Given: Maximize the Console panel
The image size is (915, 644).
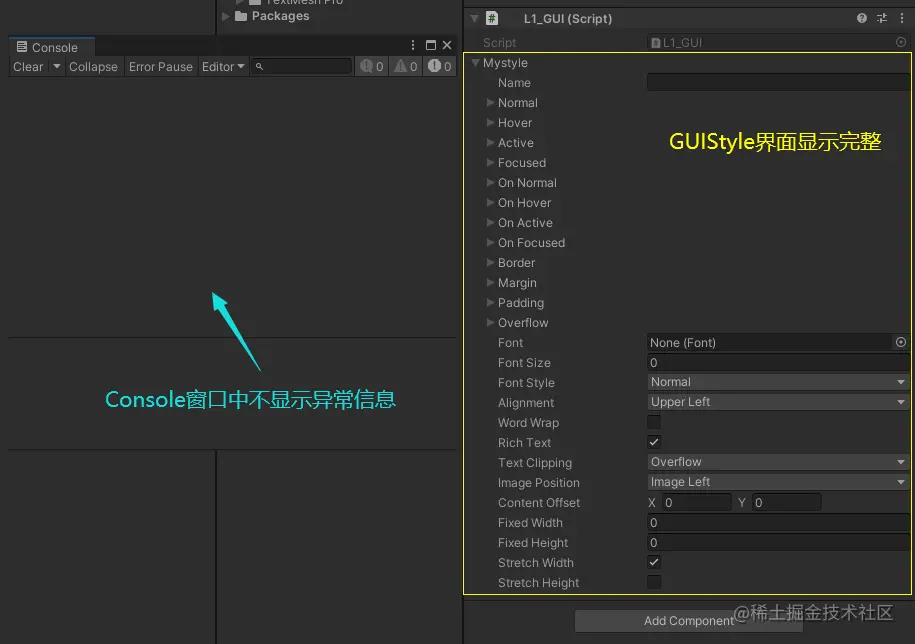Looking at the screenshot, I should (x=431, y=45).
